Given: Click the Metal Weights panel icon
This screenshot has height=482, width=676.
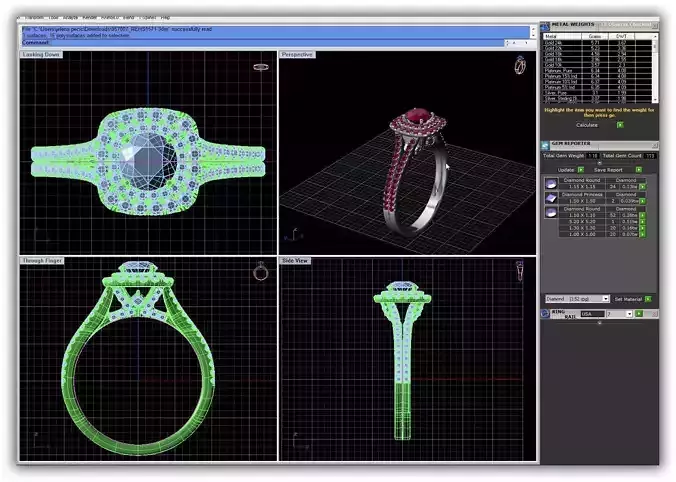Looking at the screenshot, I should (545, 26).
